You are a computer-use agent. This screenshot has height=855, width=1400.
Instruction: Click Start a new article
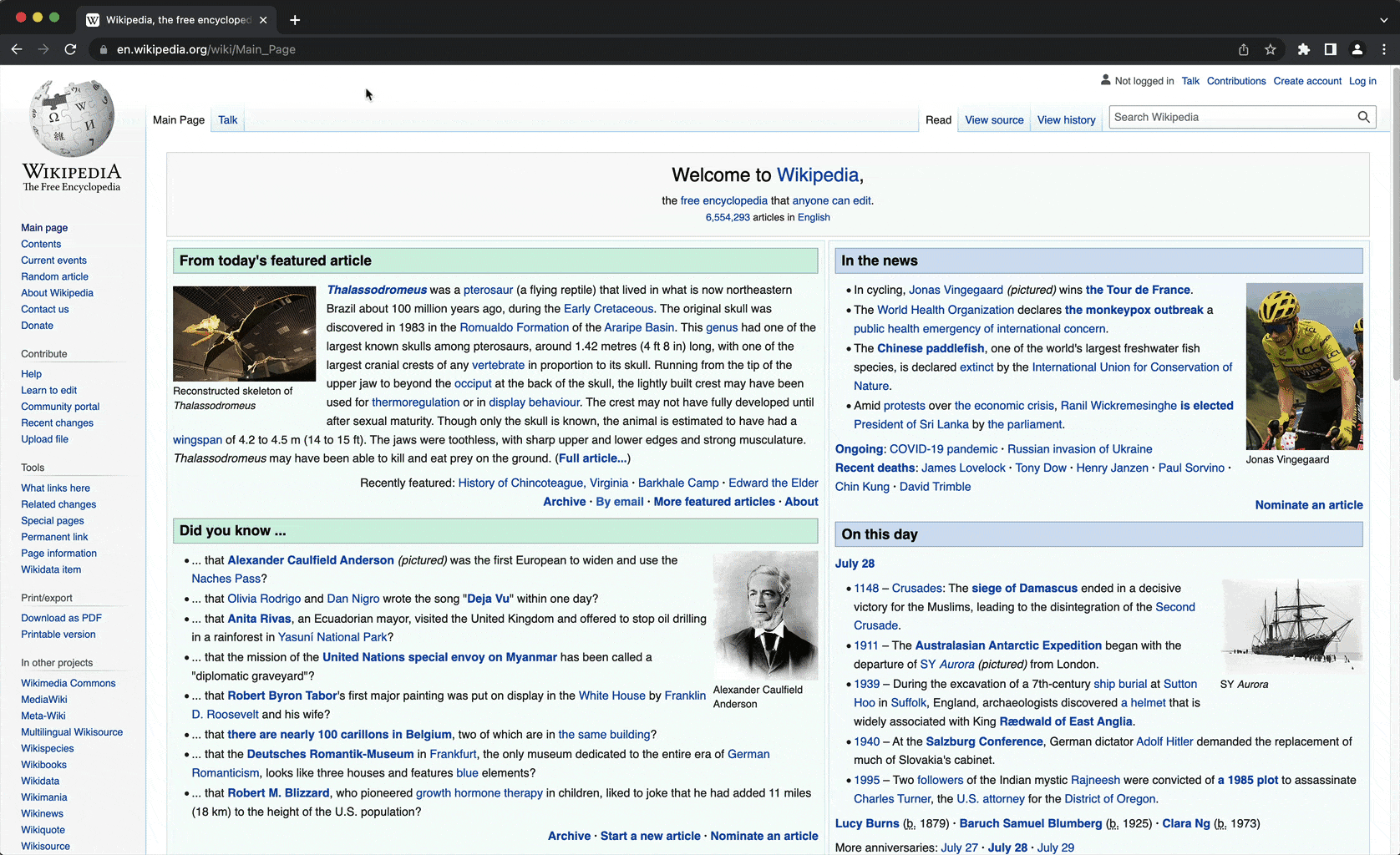[650, 836]
